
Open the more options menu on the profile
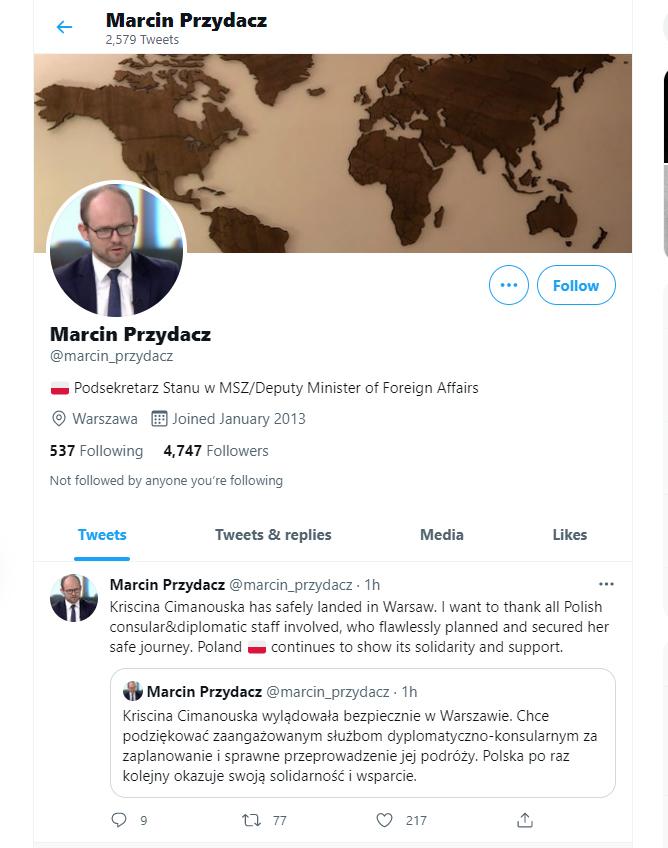click(x=508, y=285)
